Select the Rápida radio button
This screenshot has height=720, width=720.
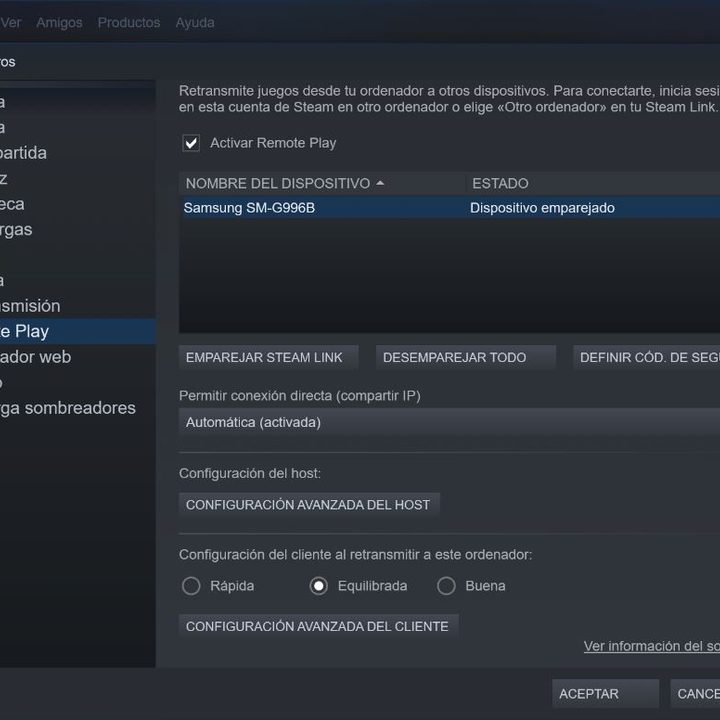tap(191, 586)
